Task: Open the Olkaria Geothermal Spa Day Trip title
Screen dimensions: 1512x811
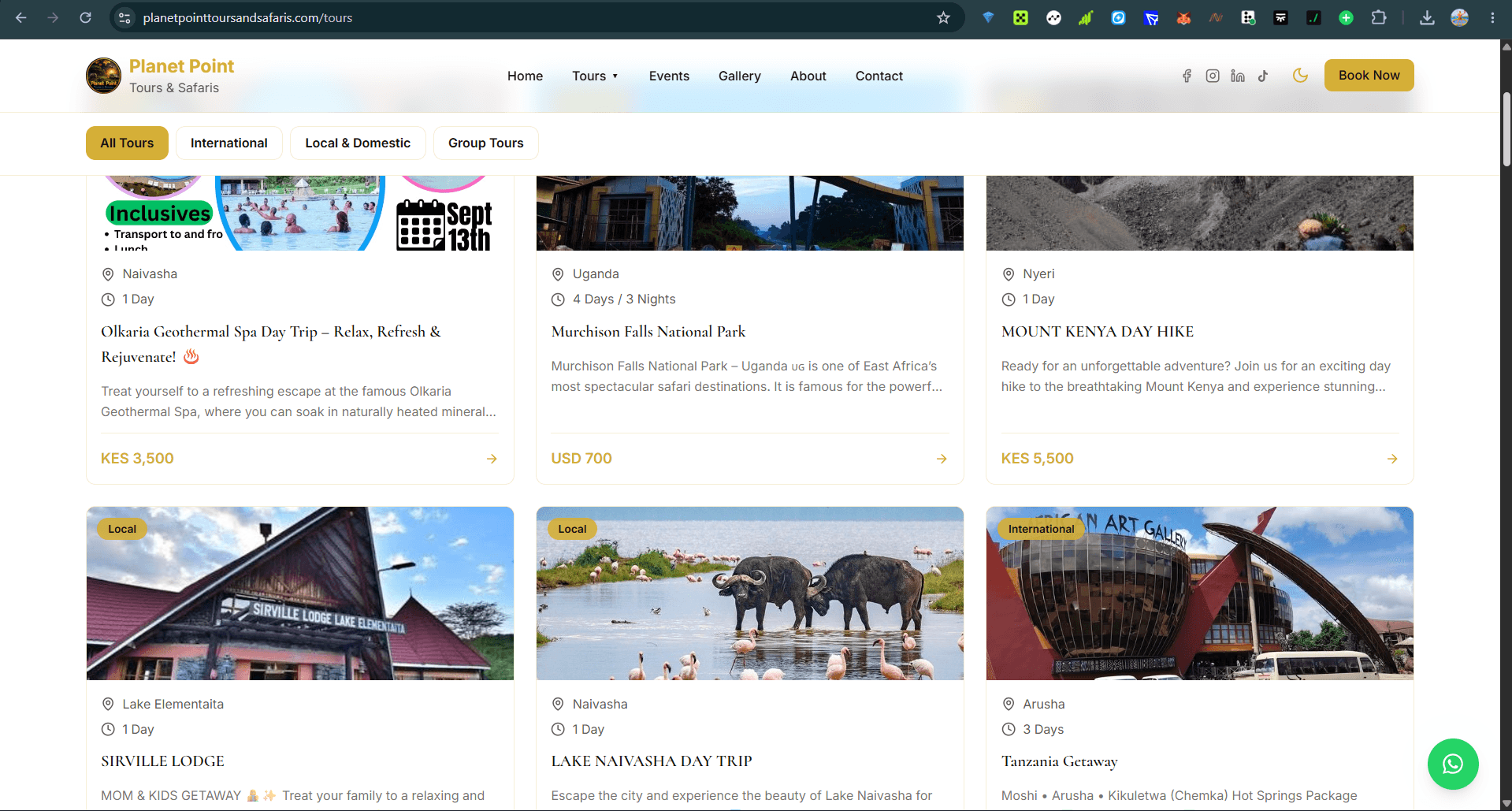Action: pyautogui.click(x=270, y=344)
